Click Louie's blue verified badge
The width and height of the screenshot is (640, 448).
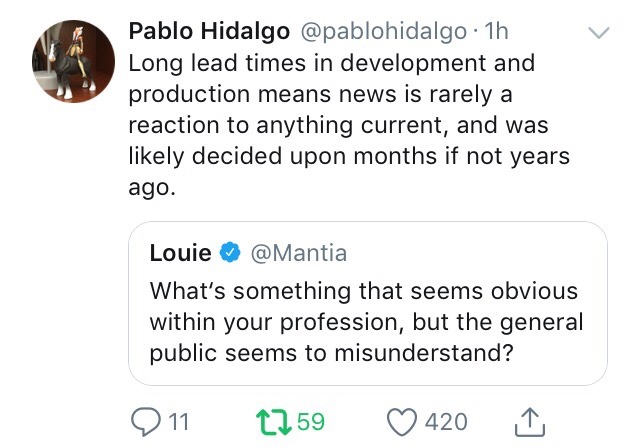pyautogui.click(x=229, y=254)
